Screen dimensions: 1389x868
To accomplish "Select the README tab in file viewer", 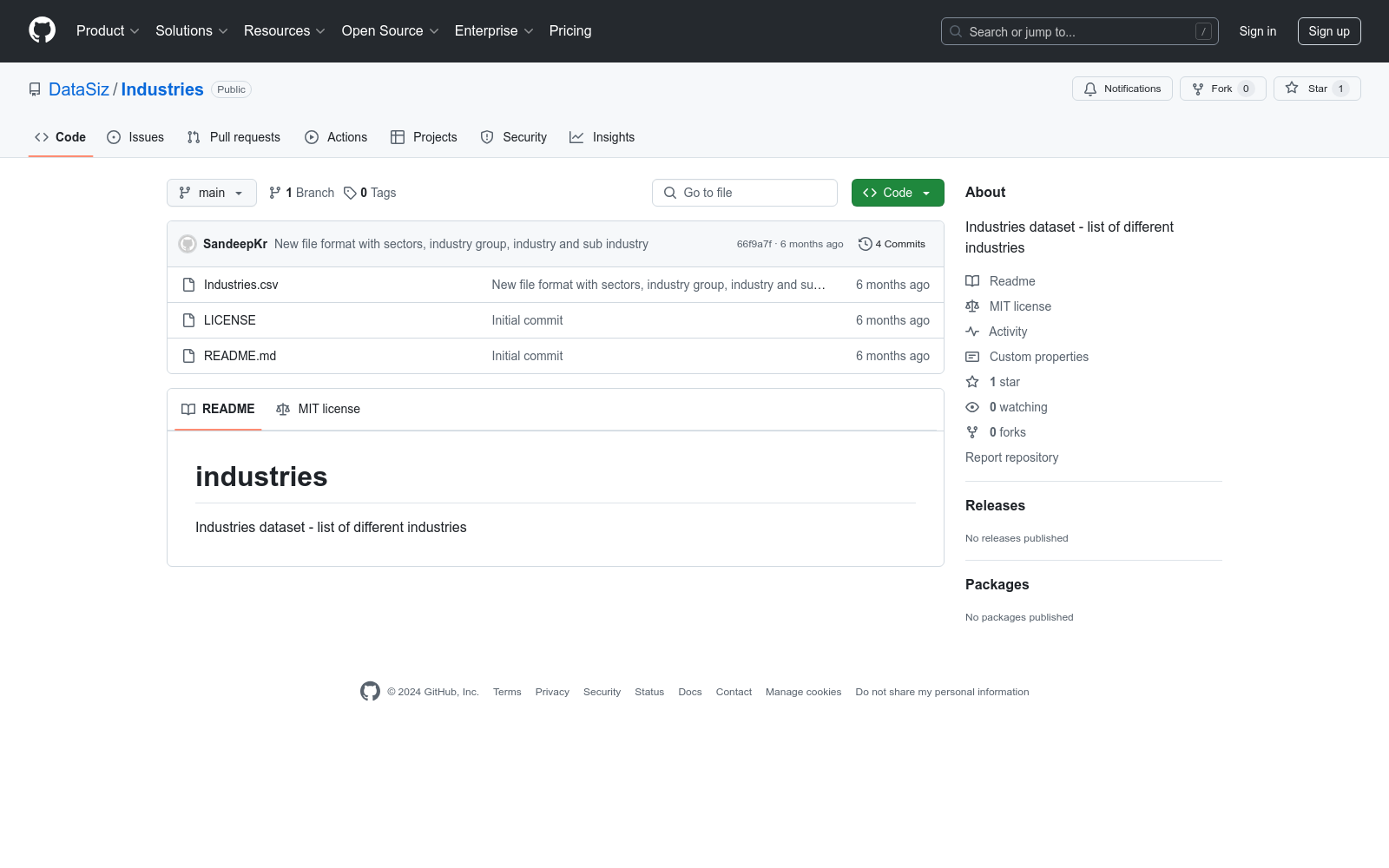I will coord(218,409).
